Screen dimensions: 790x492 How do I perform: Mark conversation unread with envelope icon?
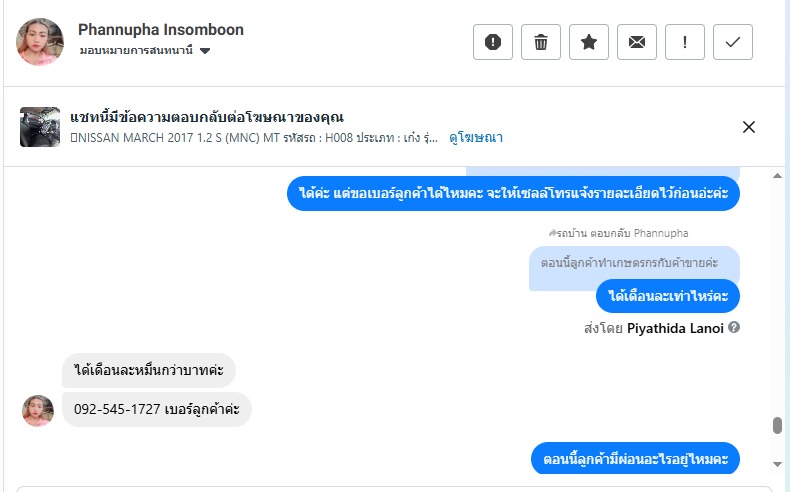point(637,42)
